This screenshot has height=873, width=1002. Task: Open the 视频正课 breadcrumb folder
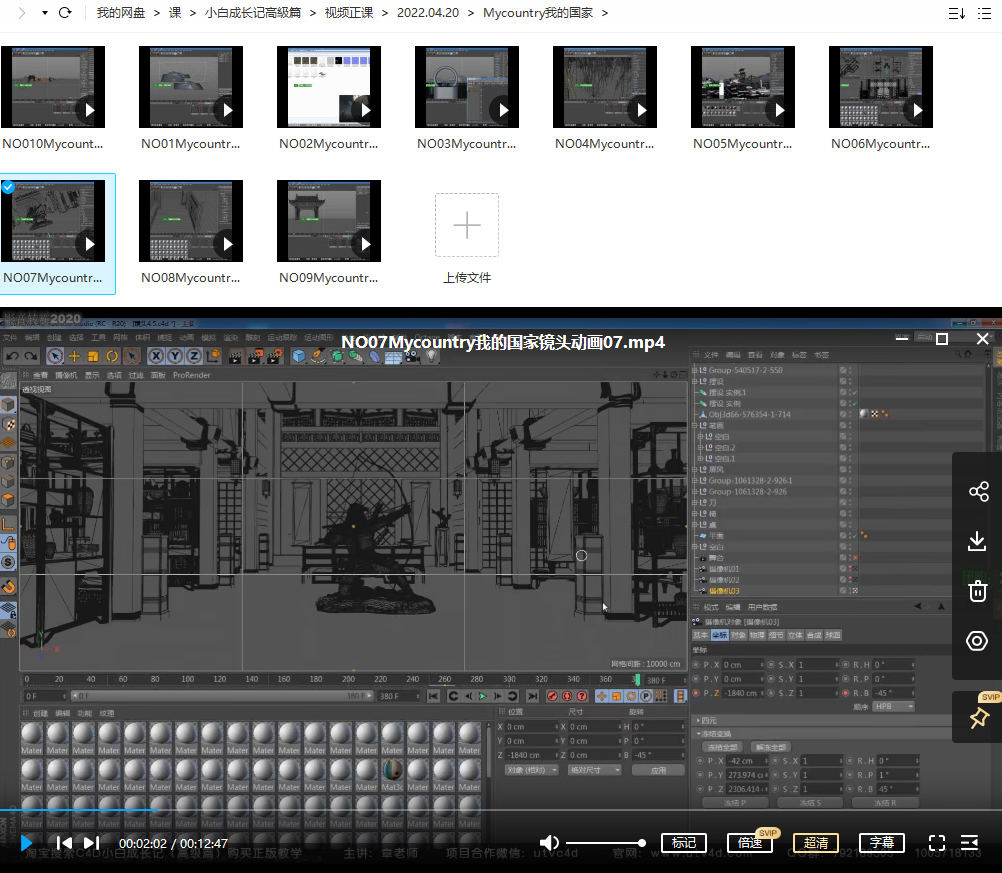(x=349, y=13)
